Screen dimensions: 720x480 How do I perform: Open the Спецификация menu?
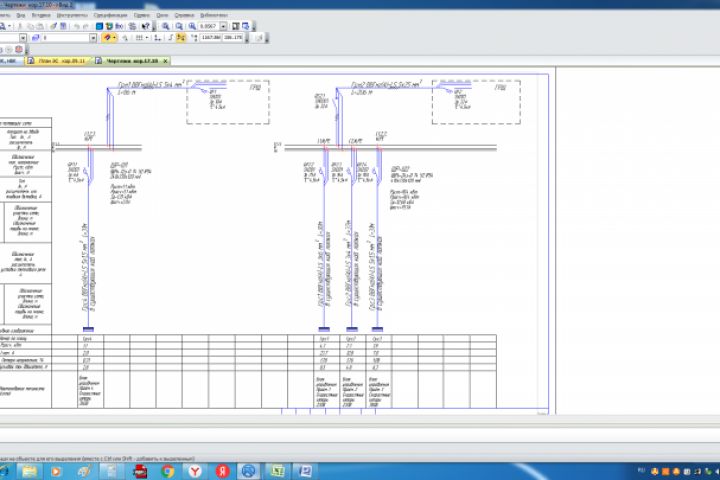(x=110, y=15)
